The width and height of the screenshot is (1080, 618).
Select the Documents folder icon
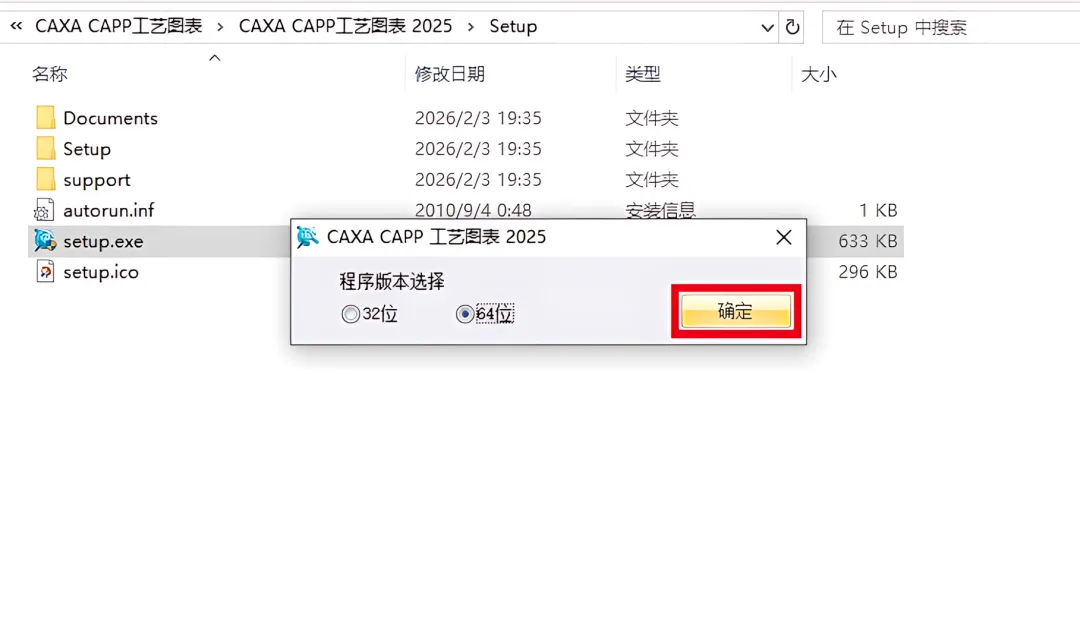45,118
